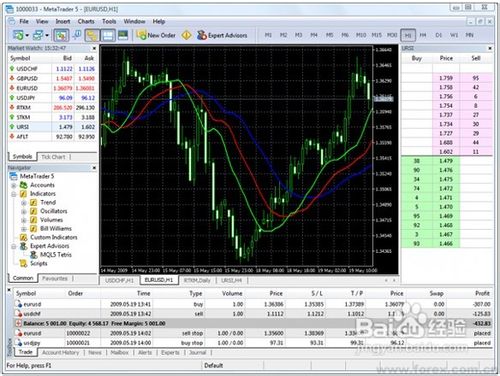500x376 pixels.
Task: Click buy price 1.479 in depth panel
Action: point(446,161)
